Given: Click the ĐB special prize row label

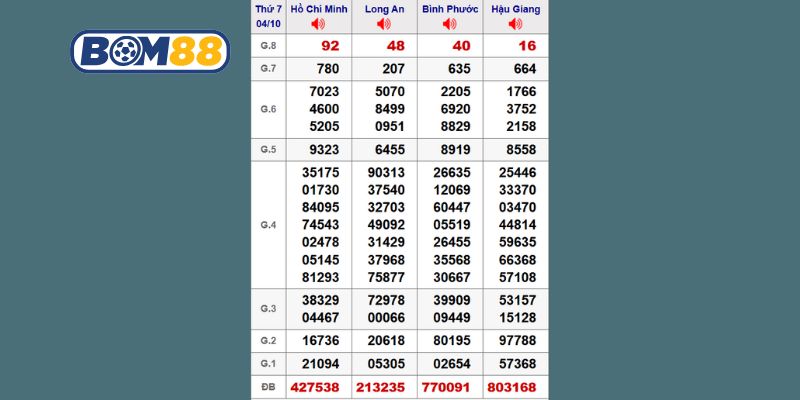Looking at the screenshot, I should pos(268,386).
